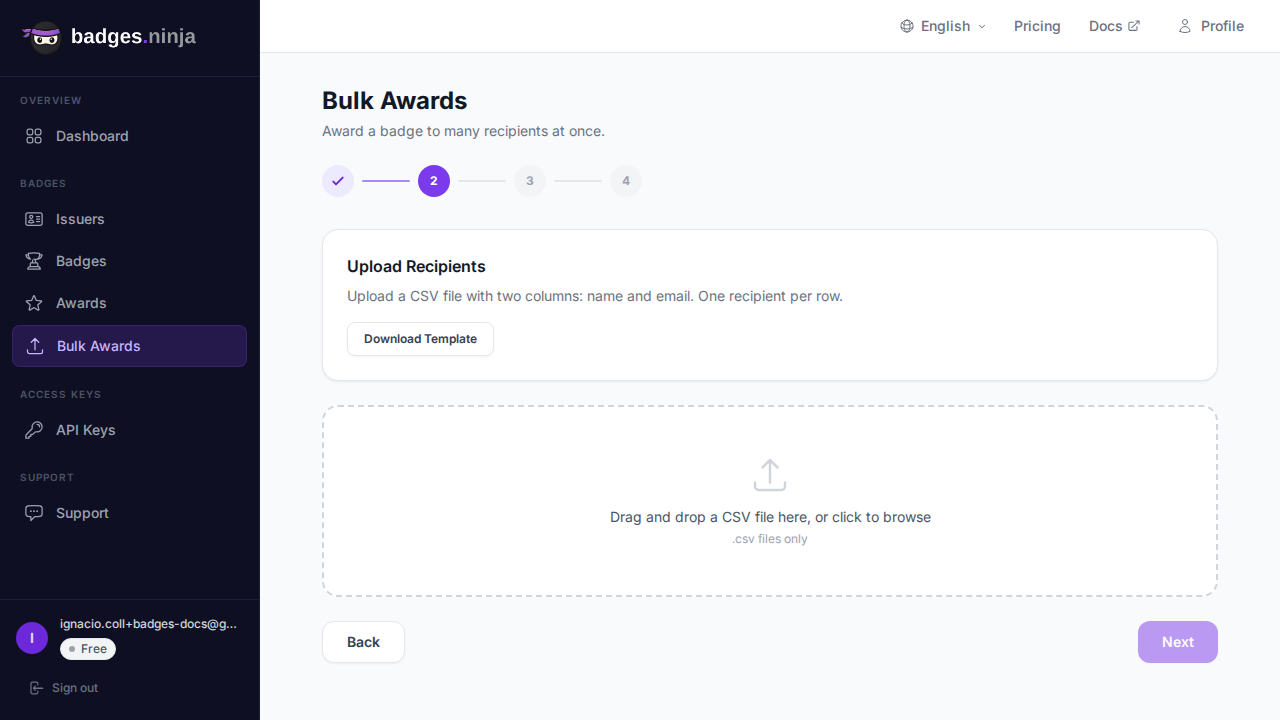Expand the Profile menu
1280x720 pixels.
tap(1211, 26)
